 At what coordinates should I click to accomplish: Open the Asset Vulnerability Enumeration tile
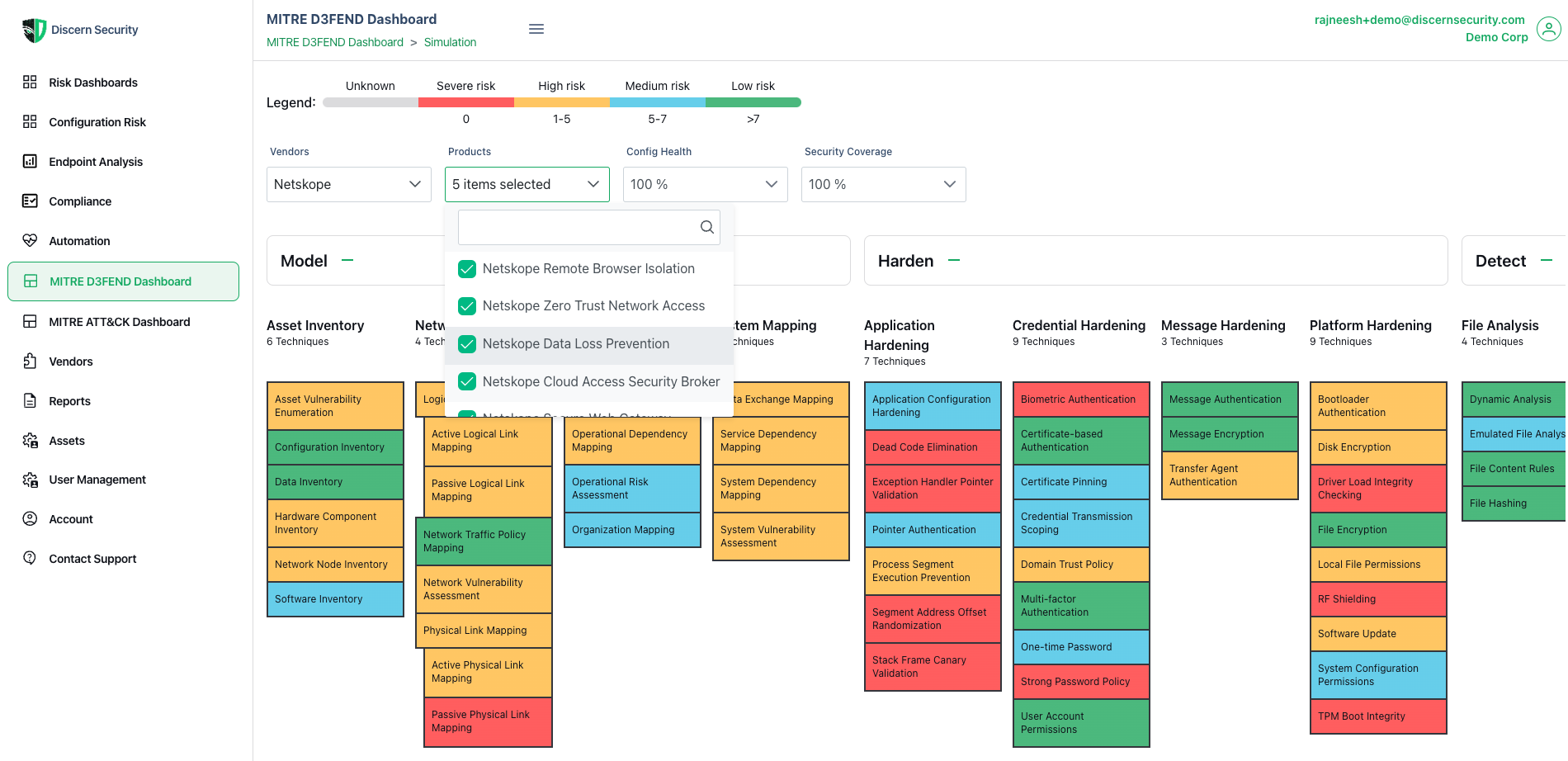[335, 406]
